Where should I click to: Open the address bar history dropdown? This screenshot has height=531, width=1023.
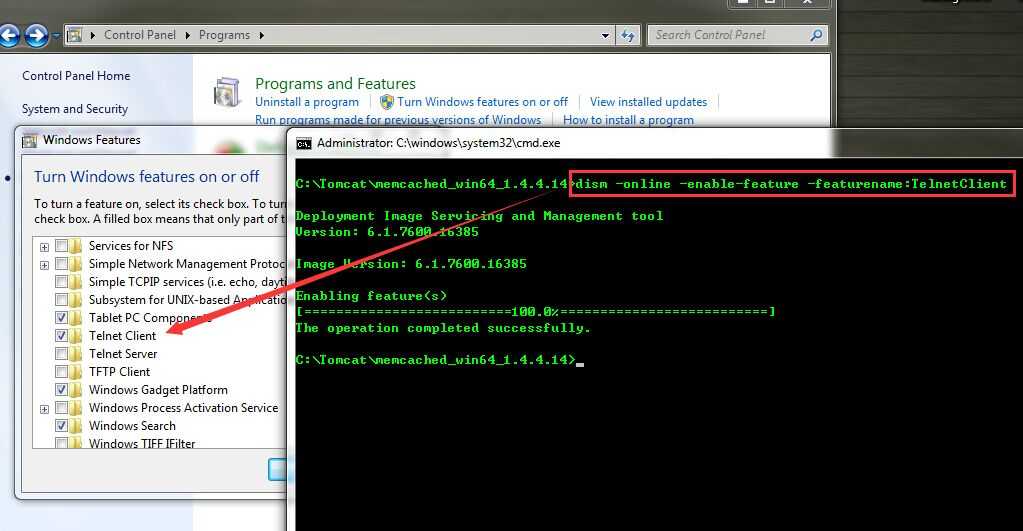(x=605, y=36)
